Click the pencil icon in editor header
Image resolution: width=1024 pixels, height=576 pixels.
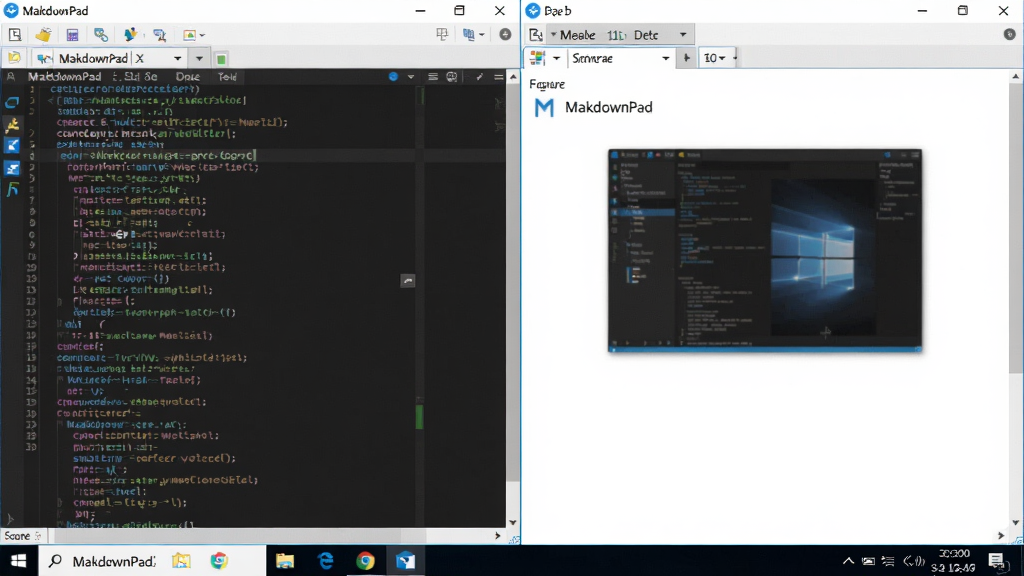[x=479, y=76]
